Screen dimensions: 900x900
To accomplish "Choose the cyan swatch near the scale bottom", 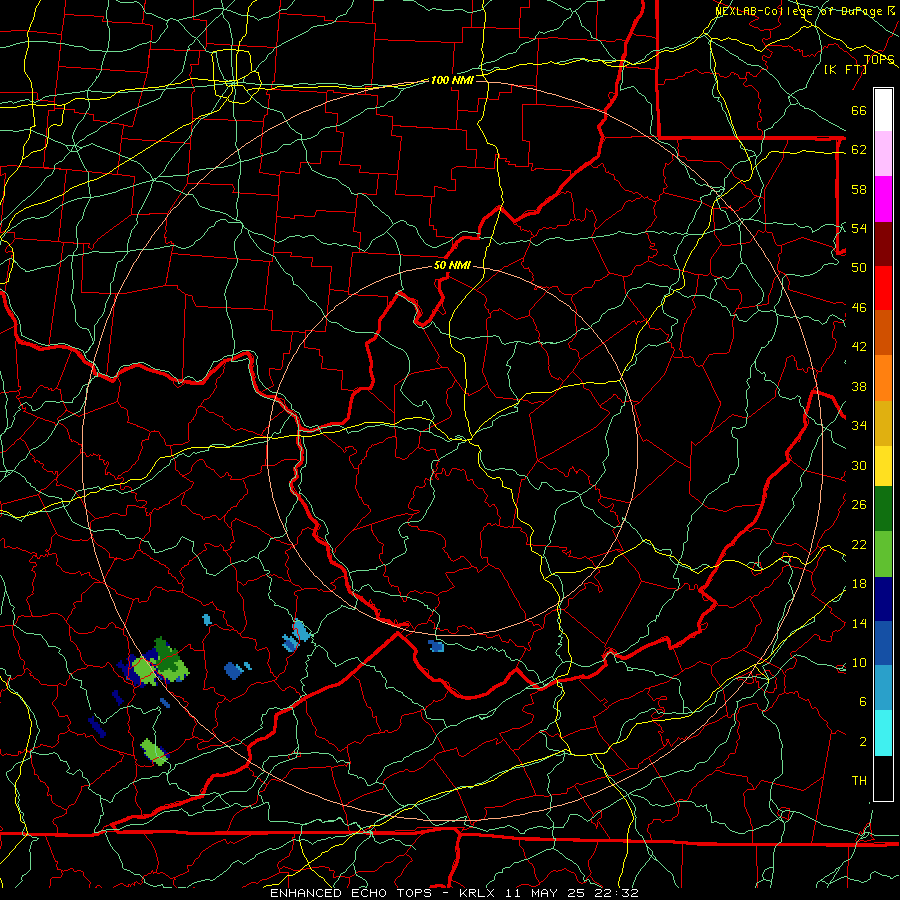I will [883, 732].
